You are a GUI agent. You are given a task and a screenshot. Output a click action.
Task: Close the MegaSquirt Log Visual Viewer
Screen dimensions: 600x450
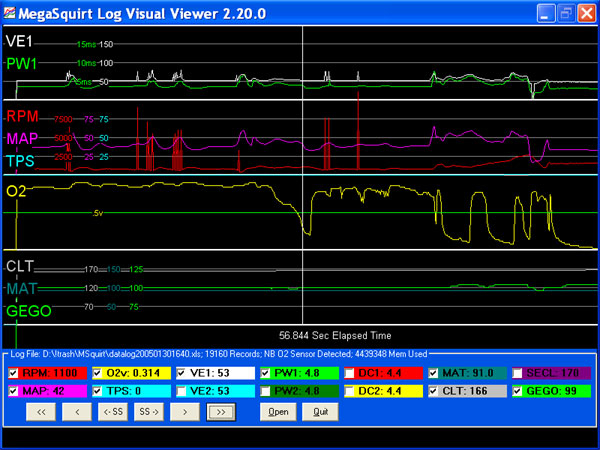[x=587, y=14]
